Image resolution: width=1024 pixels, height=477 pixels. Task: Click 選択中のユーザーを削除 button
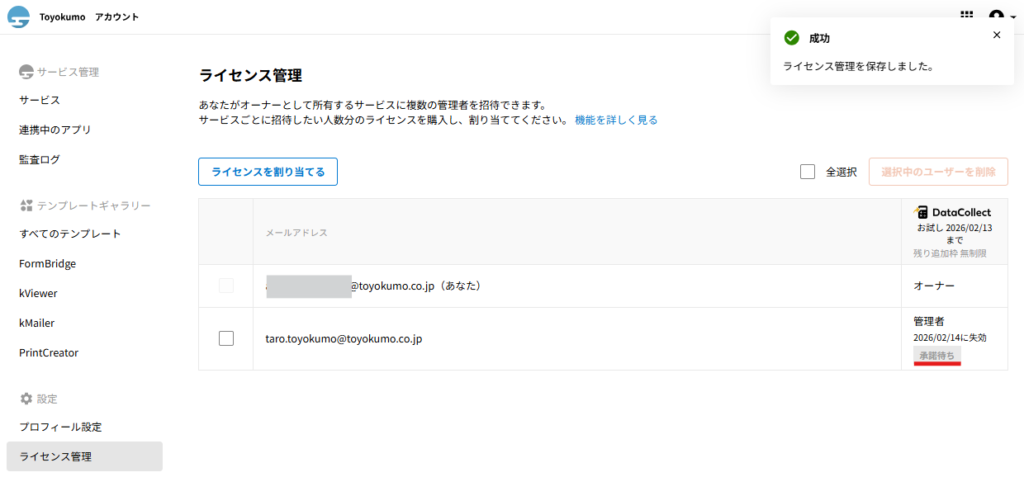(938, 171)
